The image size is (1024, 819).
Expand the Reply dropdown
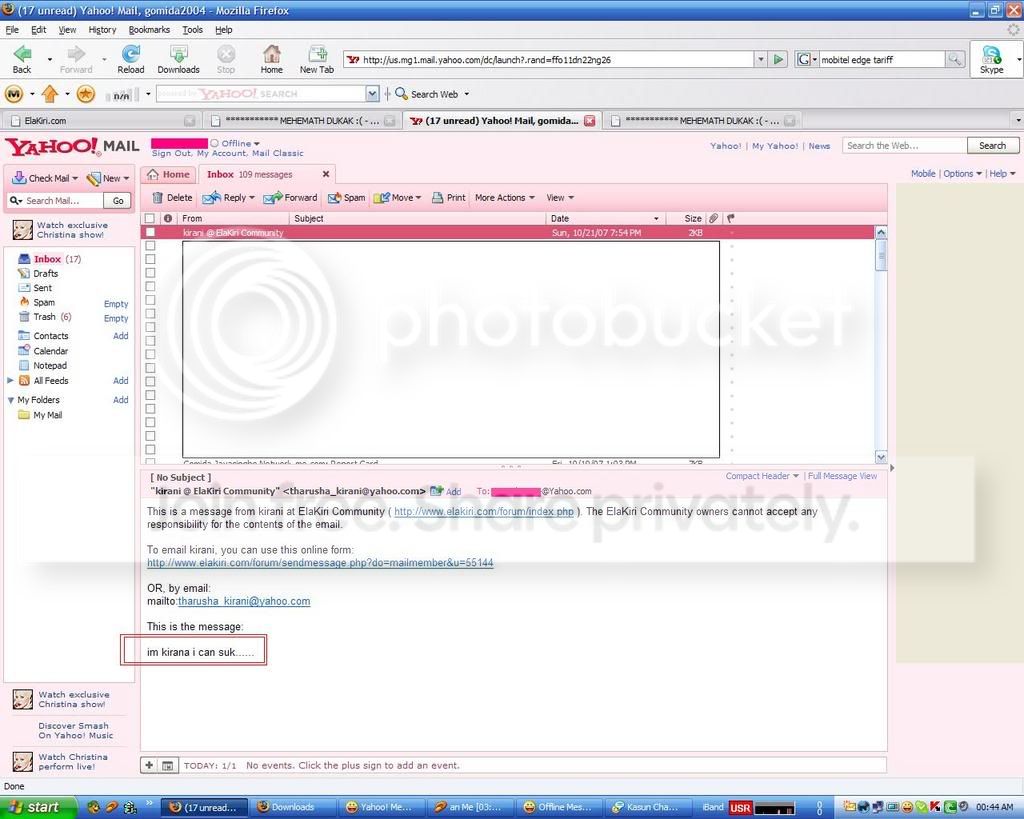click(252, 198)
